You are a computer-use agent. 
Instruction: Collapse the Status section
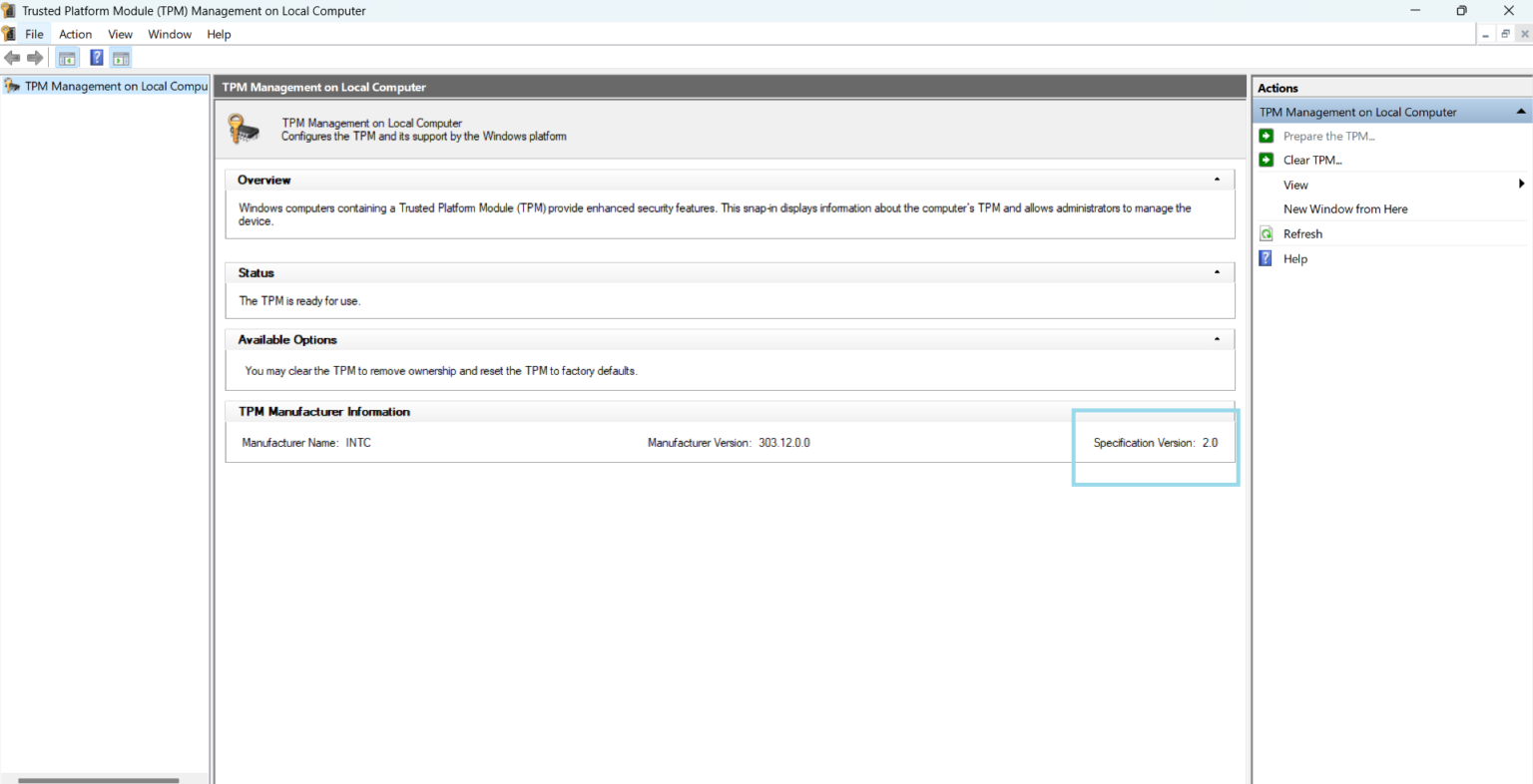point(1216,271)
